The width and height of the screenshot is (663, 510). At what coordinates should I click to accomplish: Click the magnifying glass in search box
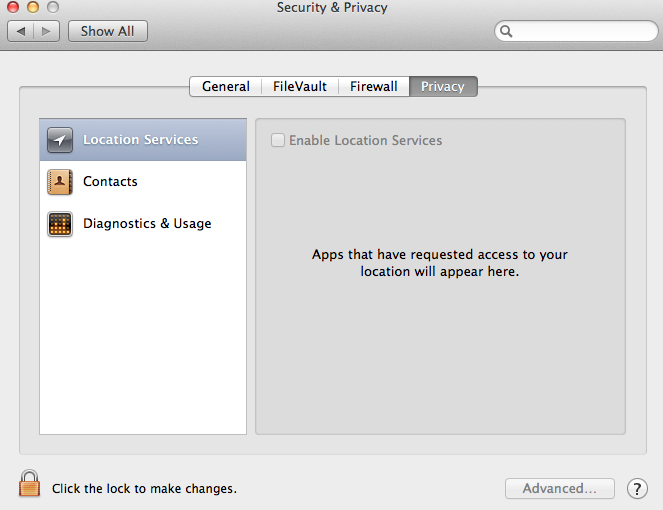(507, 31)
